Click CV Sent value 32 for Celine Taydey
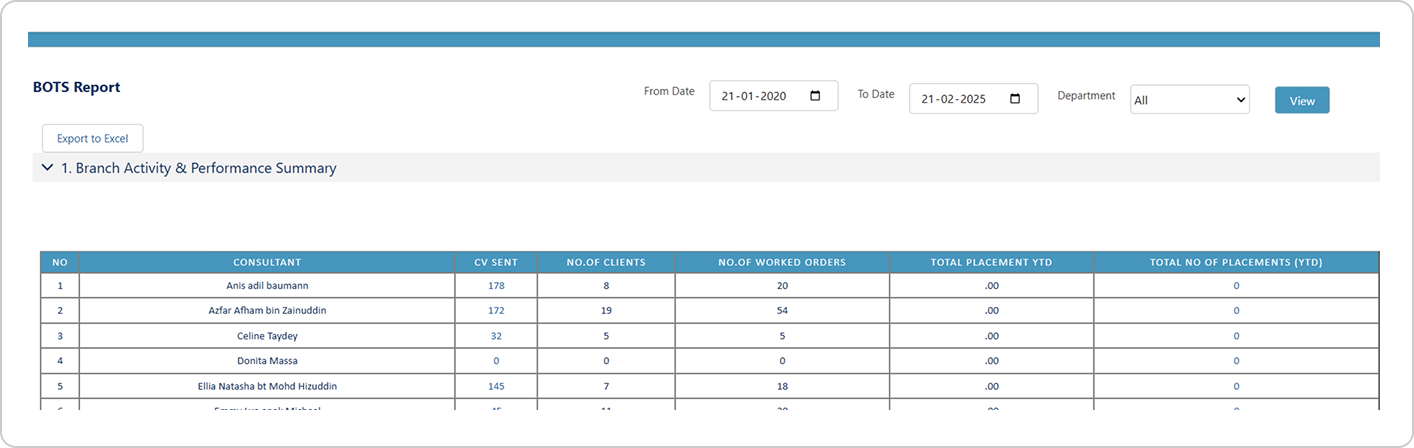1414x448 pixels. [x=496, y=336]
